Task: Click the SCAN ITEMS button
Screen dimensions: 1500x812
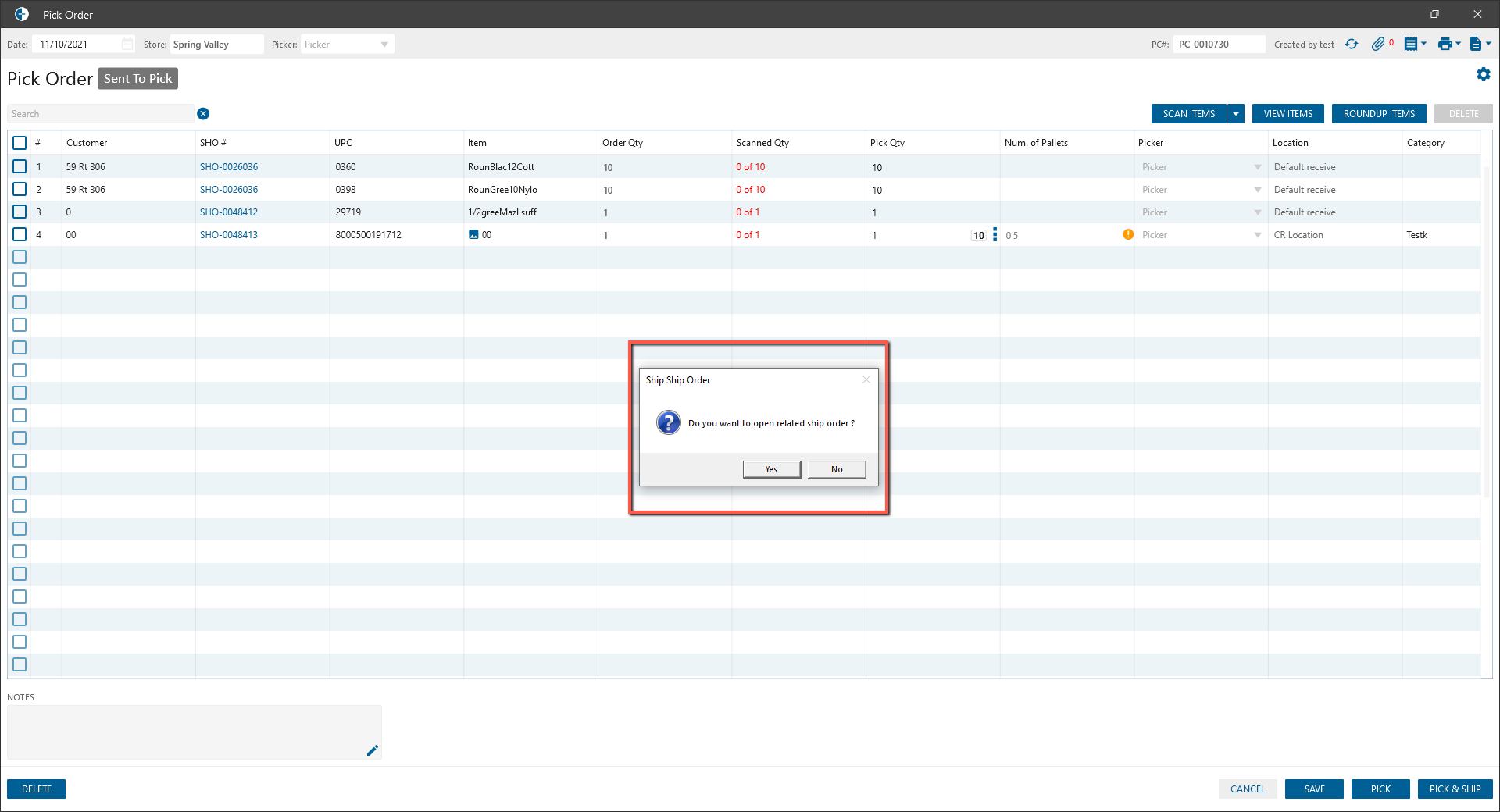Action: pyautogui.click(x=1189, y=114)
